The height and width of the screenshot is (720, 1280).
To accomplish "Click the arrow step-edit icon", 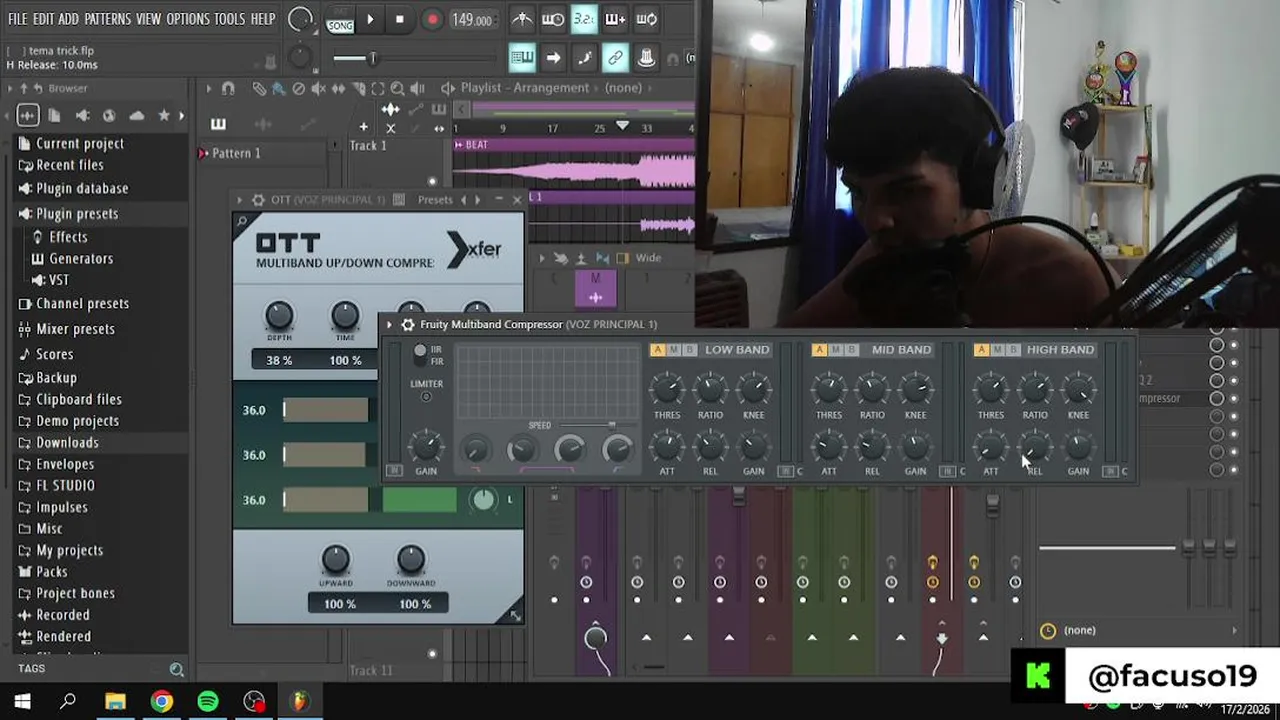I will coord(553,58).
